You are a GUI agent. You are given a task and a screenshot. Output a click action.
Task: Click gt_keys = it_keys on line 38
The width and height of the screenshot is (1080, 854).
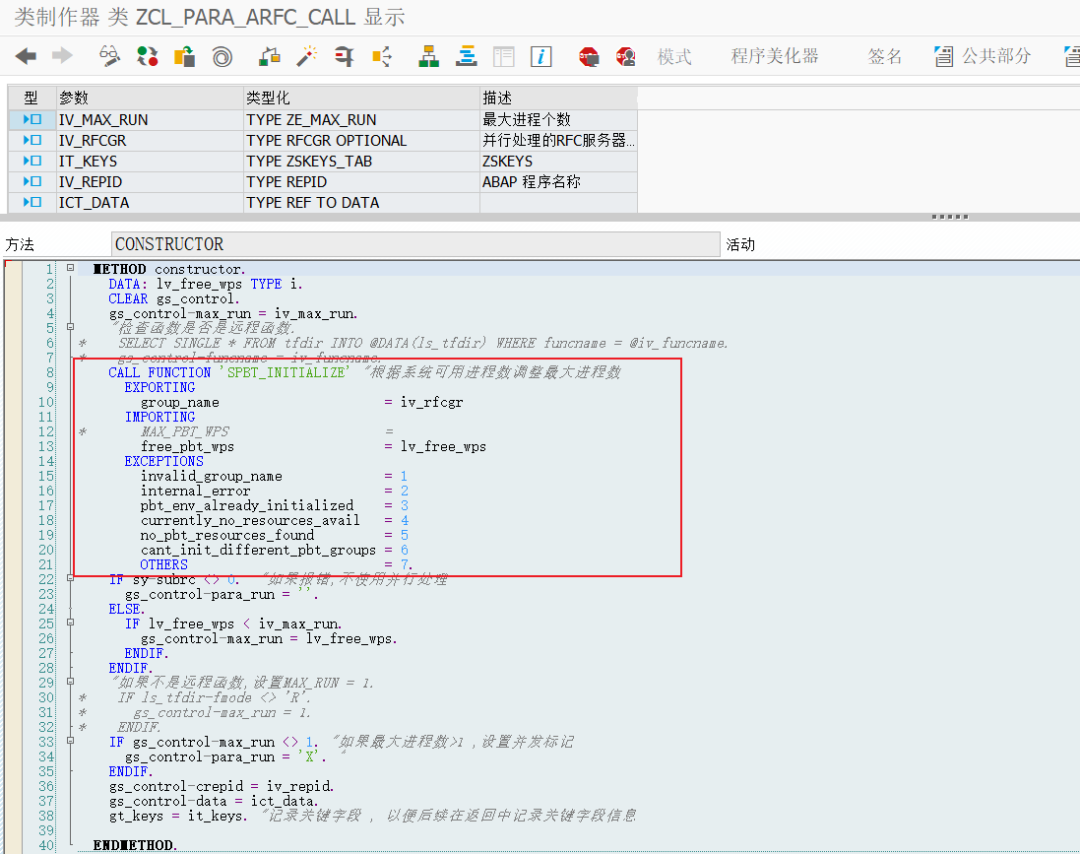click(x=178, y=815)
